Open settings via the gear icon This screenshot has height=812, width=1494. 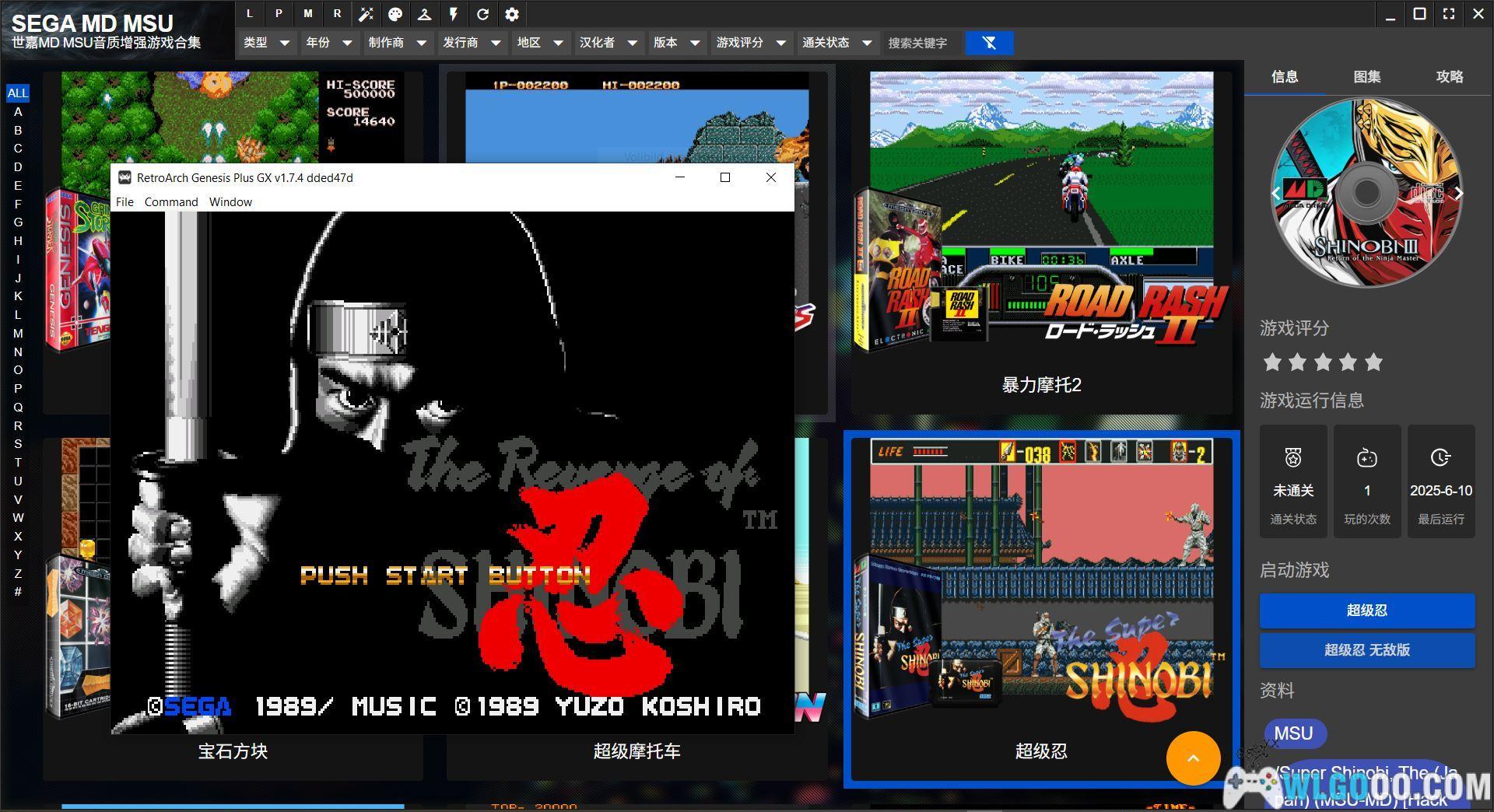(x=512, y=14)
